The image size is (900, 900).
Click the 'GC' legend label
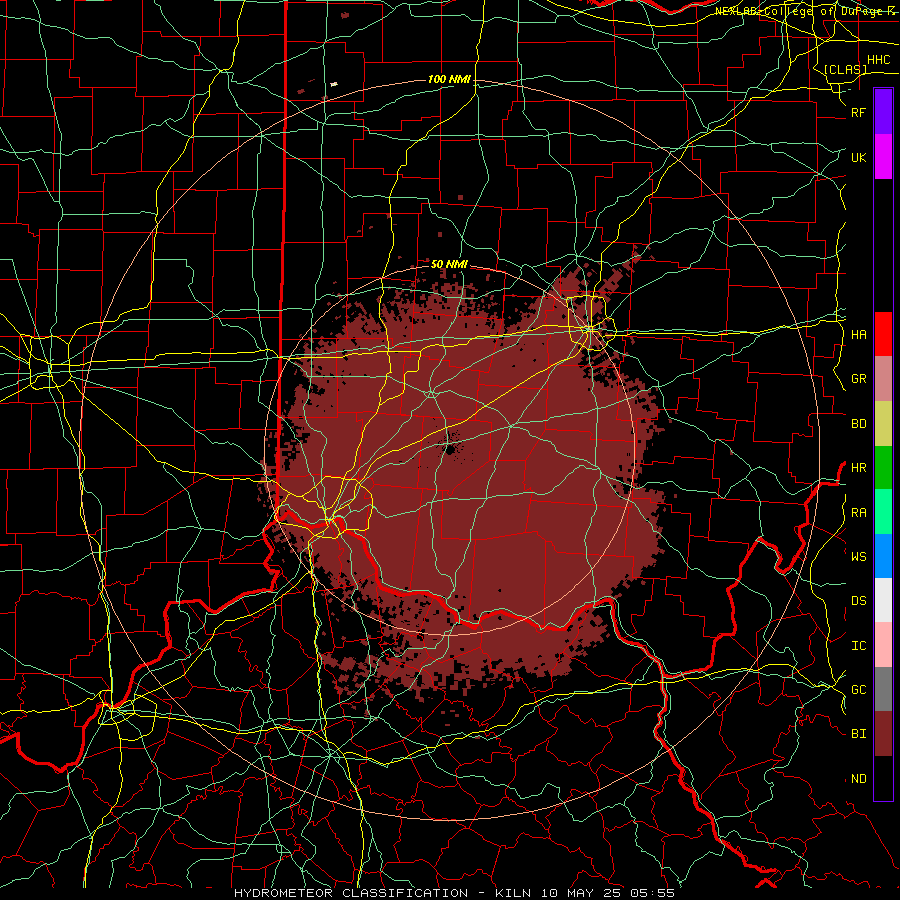click(859, 690)
